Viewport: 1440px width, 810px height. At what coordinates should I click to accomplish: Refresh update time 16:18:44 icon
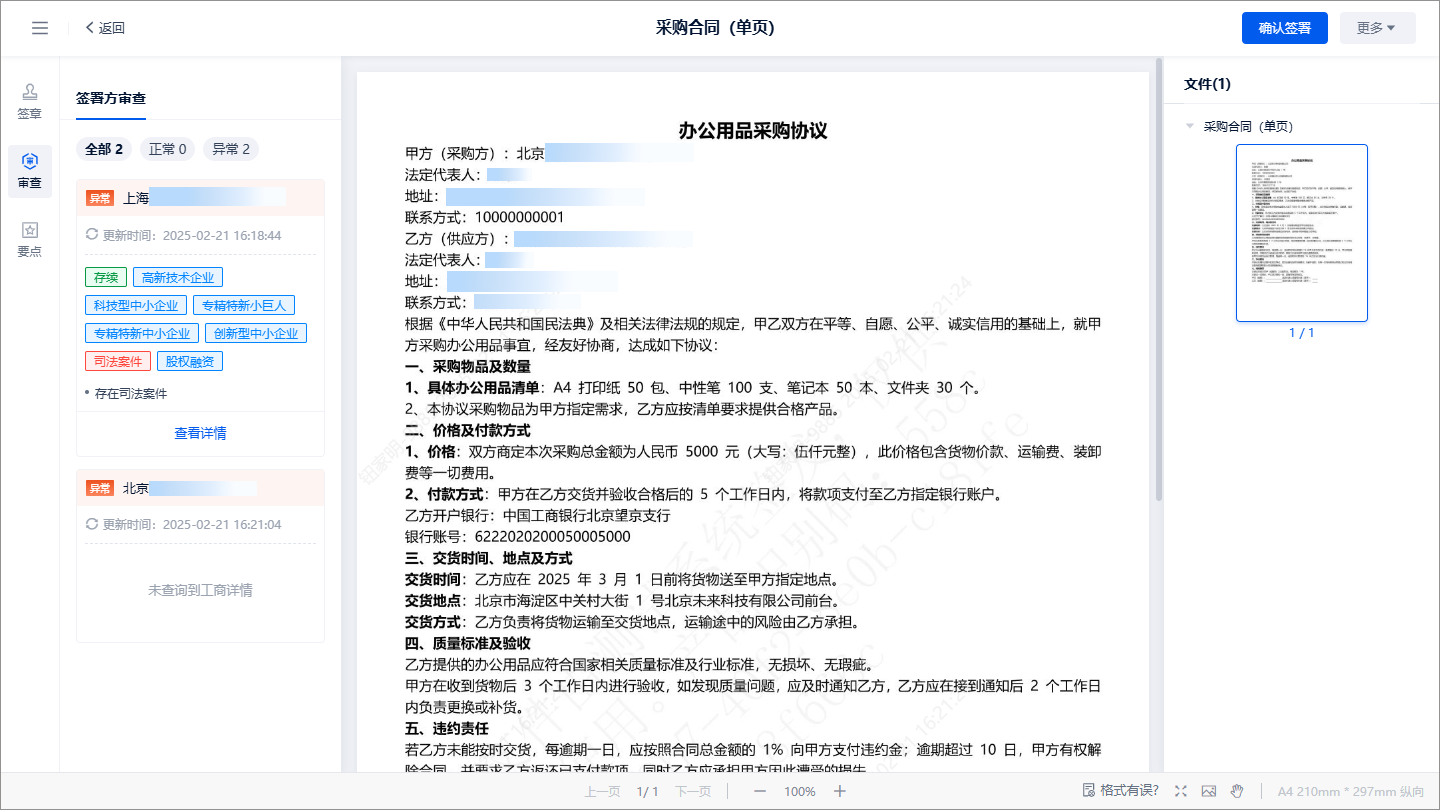point(92,235)
